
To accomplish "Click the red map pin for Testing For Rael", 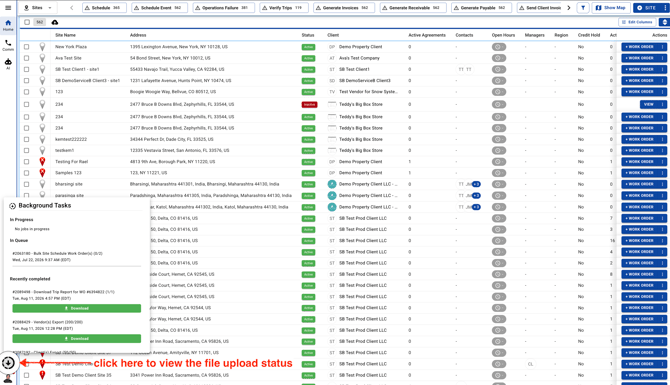I will 42,162.
